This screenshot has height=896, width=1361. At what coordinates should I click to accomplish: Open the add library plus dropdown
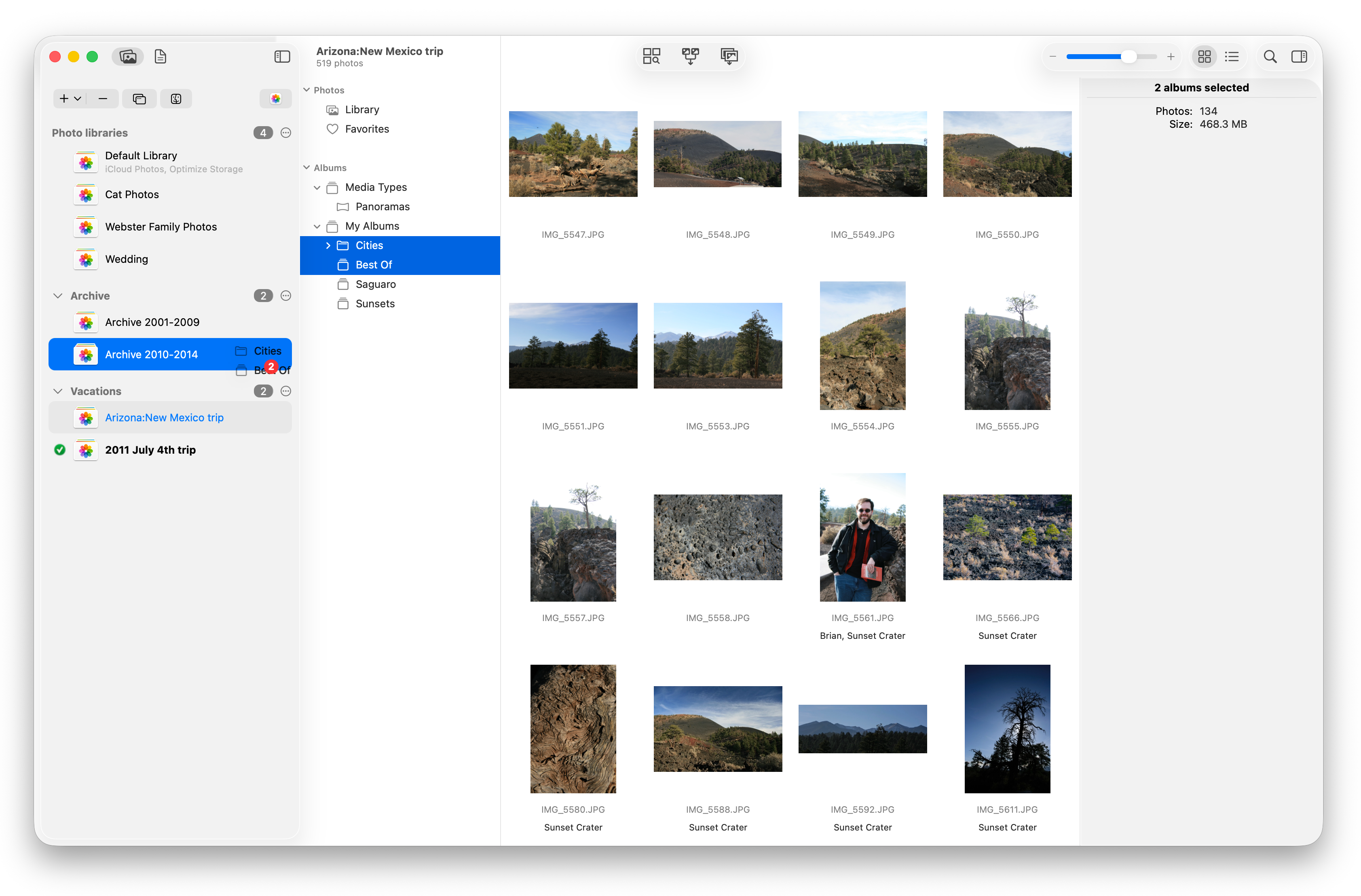pos(70,98)
